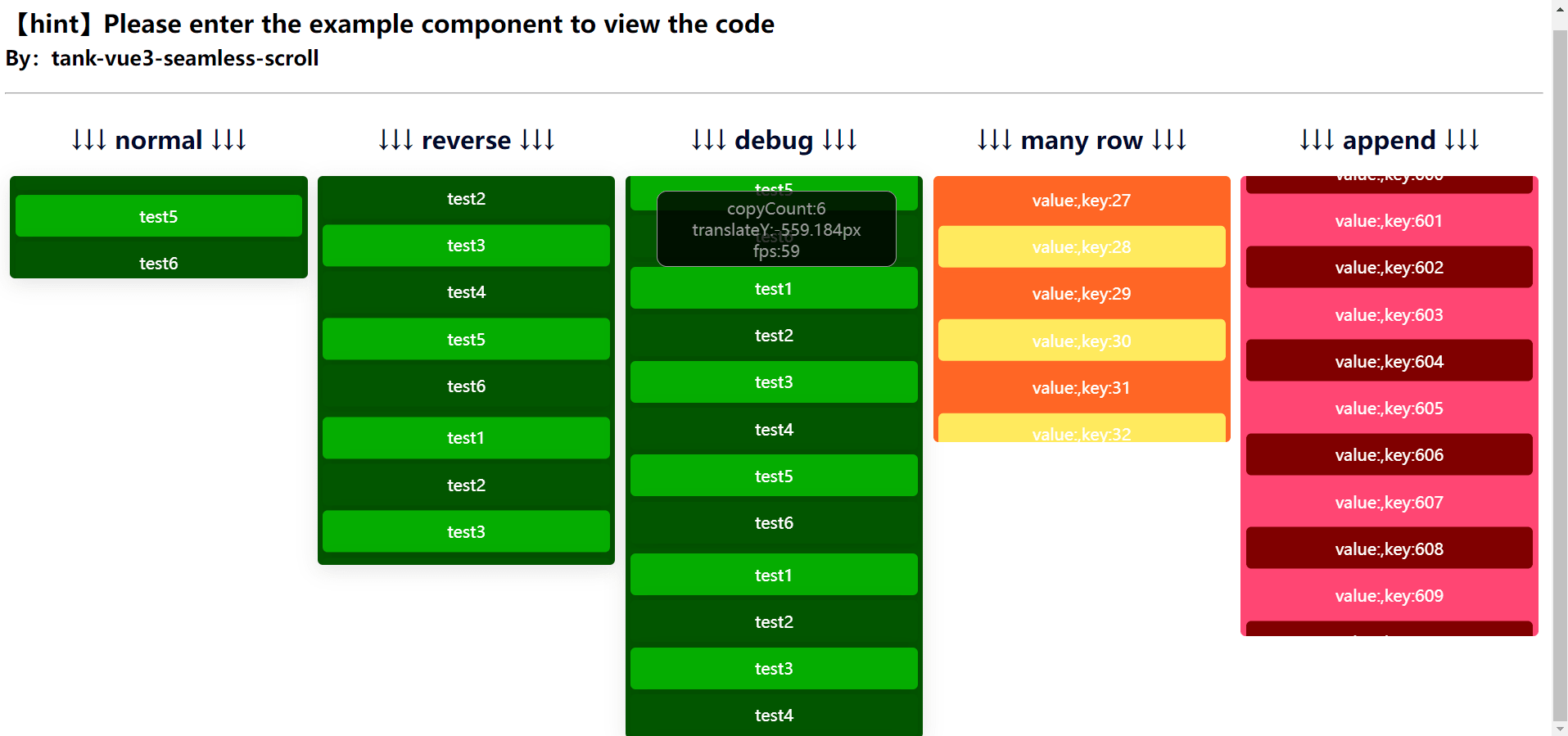
Task: Click the partially visible value:,key:32 row
Action: point(1082,428)
